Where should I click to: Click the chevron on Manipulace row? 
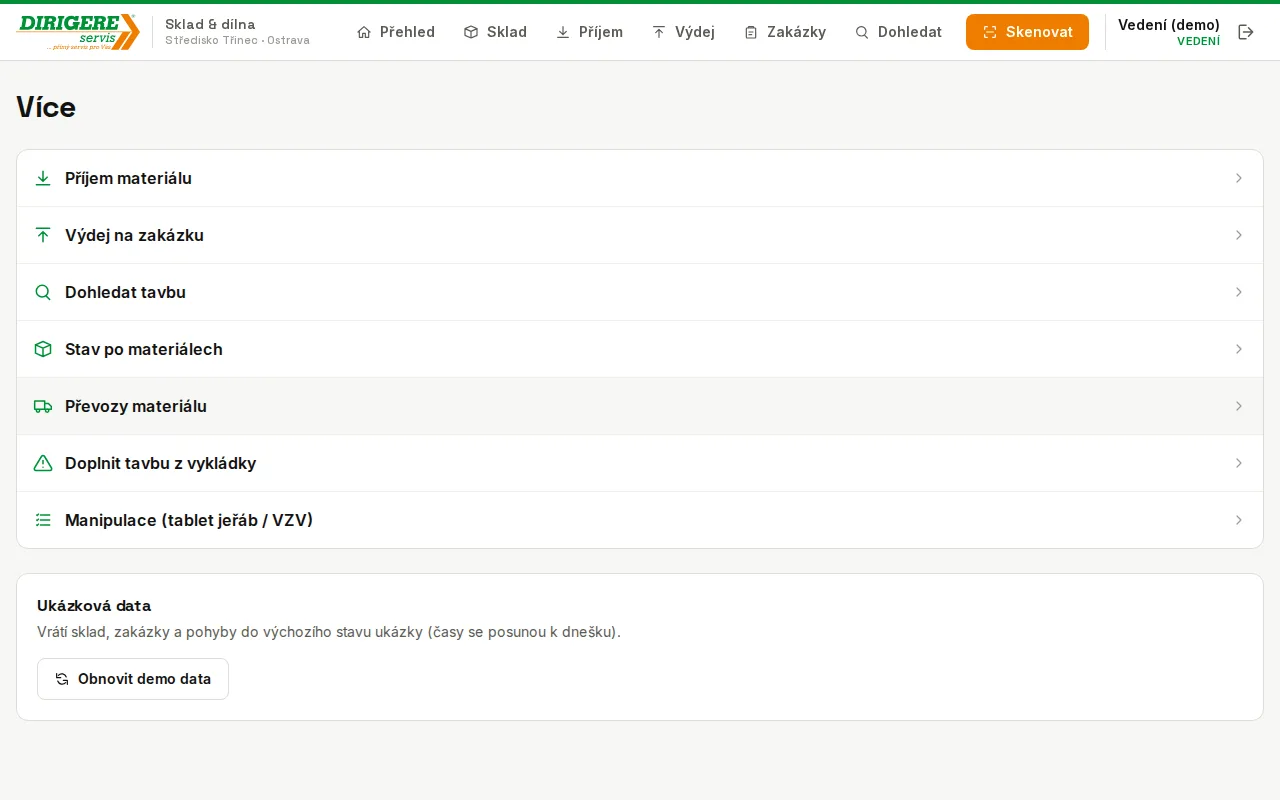coord(1239,520)
